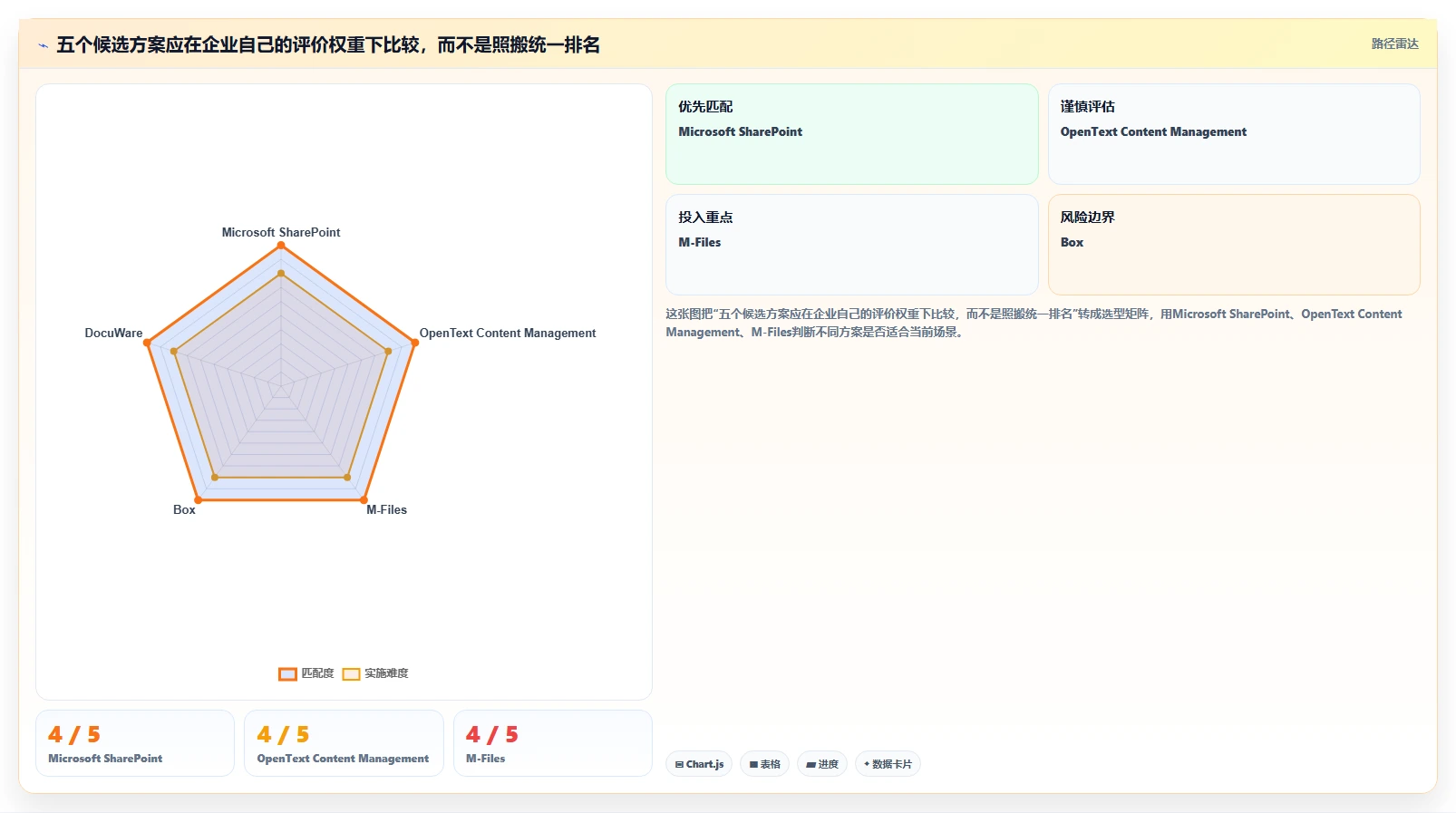Select the outer orange point at OpenText vertex
This screenshot has height=813, width=1456.
415,343
